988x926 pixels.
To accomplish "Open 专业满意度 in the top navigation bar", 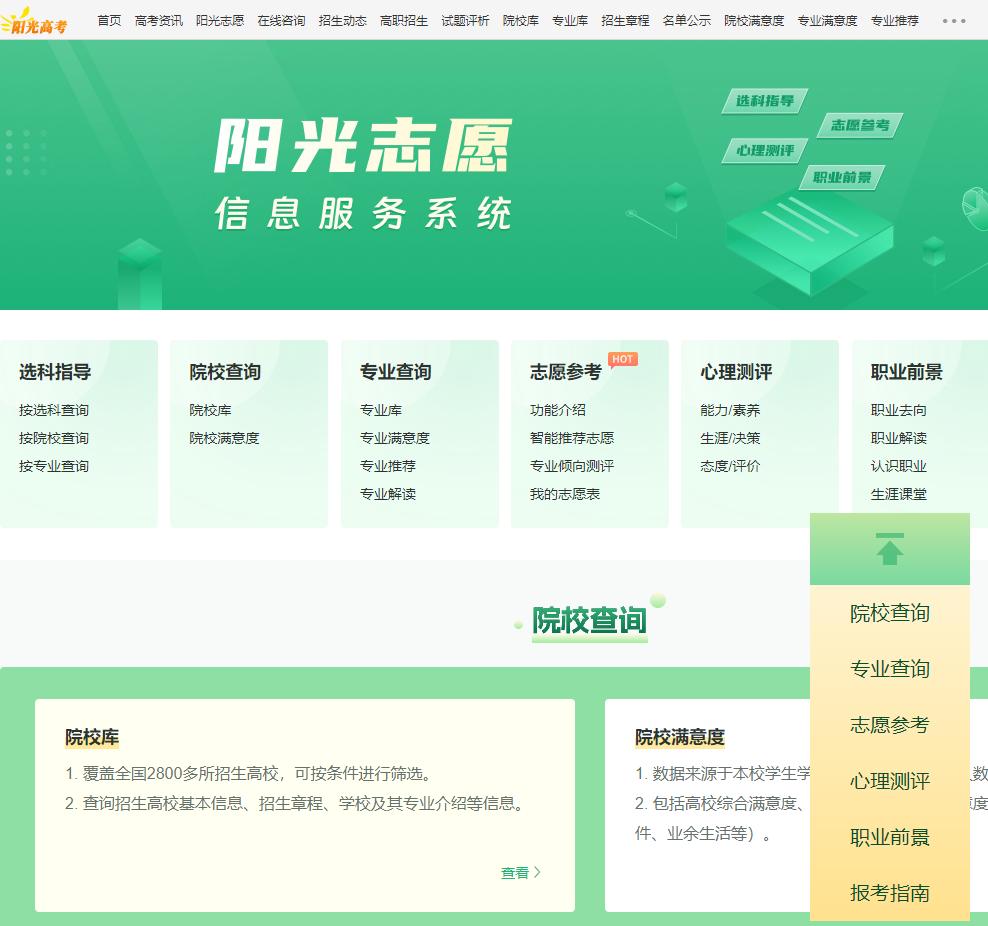I will point(827,21).
